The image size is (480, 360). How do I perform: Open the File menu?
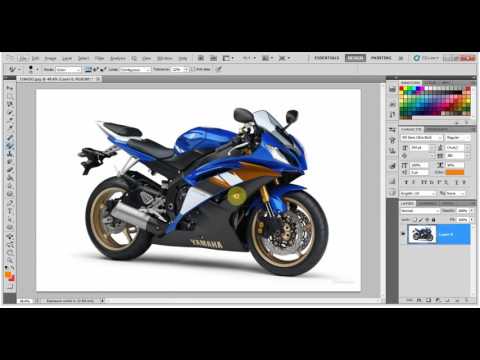click(23, 58)
